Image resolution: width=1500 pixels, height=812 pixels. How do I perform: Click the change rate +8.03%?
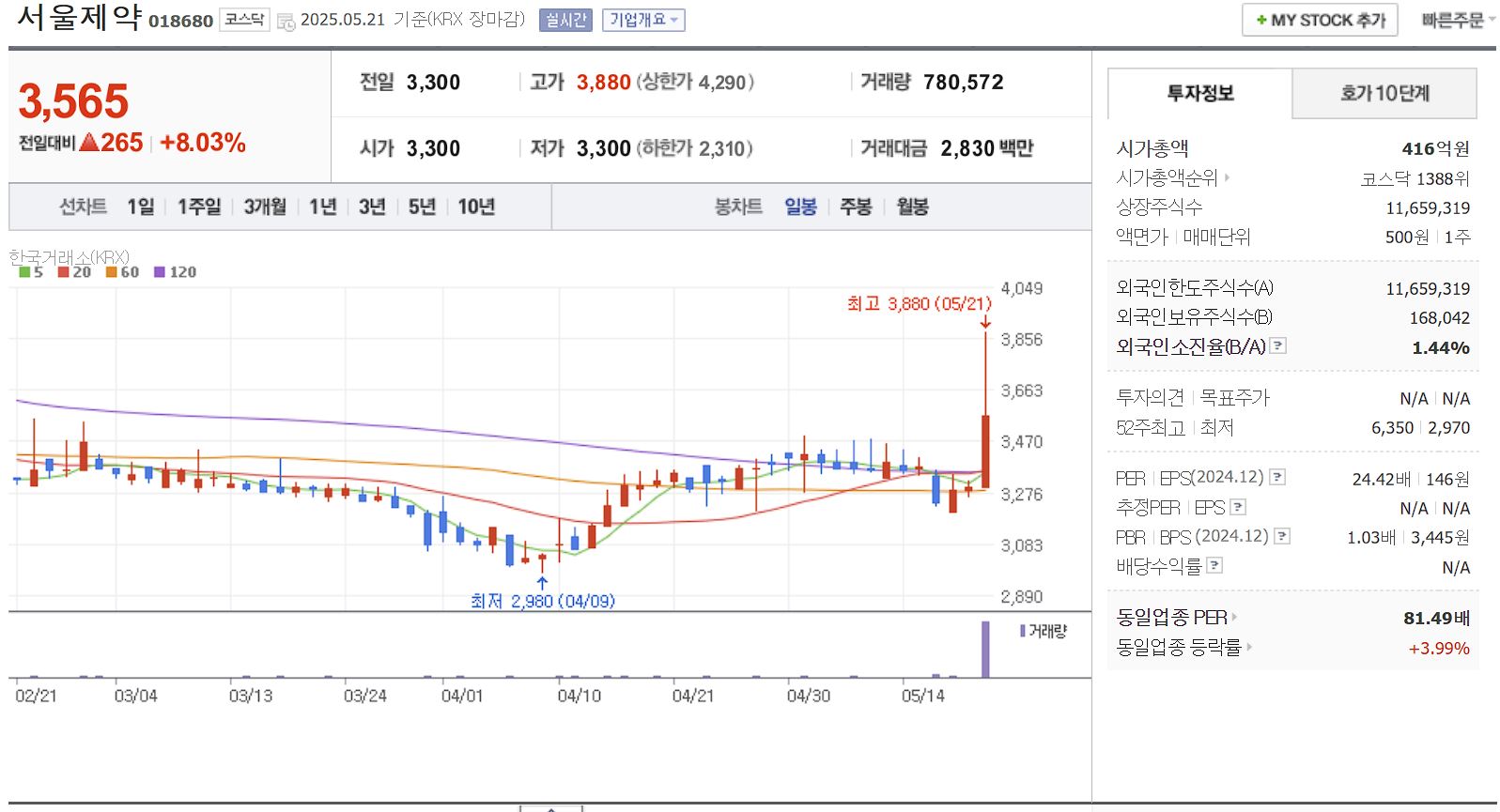(203, 143)
